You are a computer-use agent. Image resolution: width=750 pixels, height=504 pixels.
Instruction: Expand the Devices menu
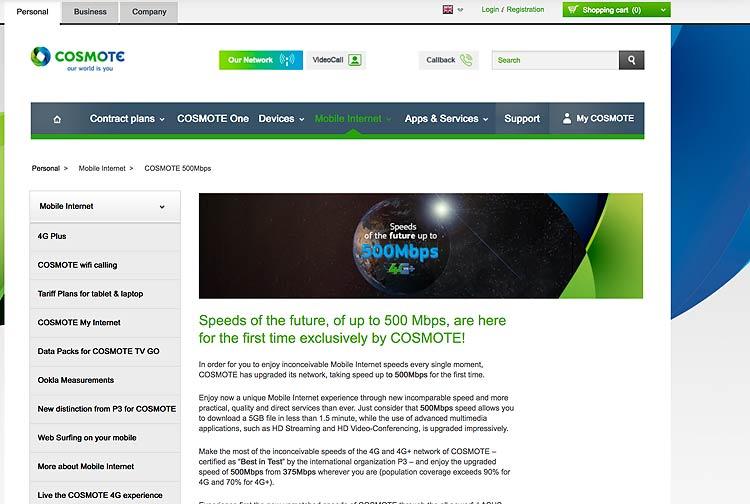pos(281,119)
